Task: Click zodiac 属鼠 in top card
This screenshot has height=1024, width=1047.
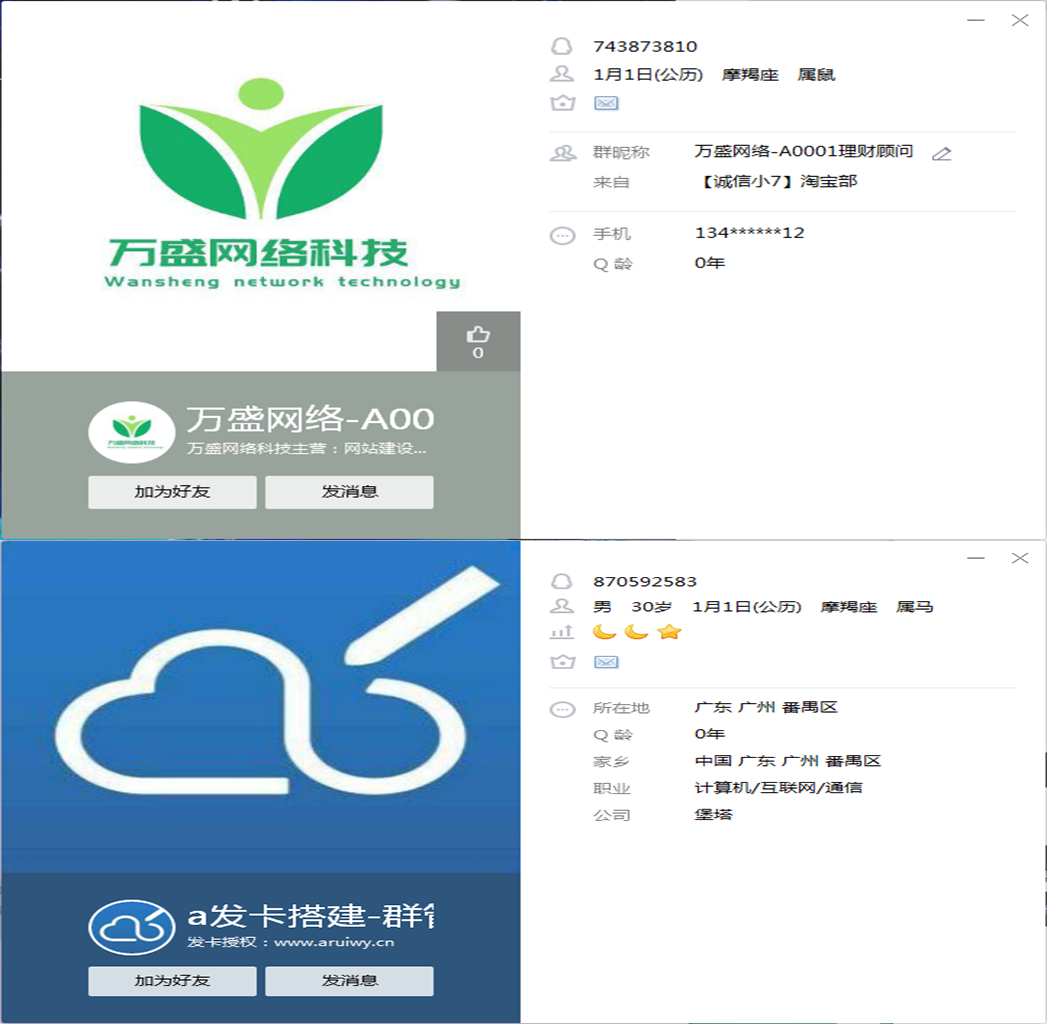Action: 816,74
